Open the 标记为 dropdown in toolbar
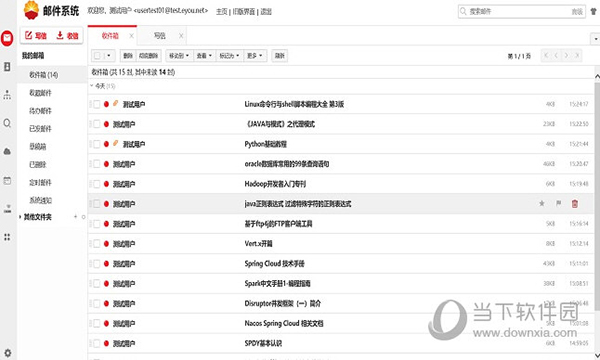 (x=229, y=56)
